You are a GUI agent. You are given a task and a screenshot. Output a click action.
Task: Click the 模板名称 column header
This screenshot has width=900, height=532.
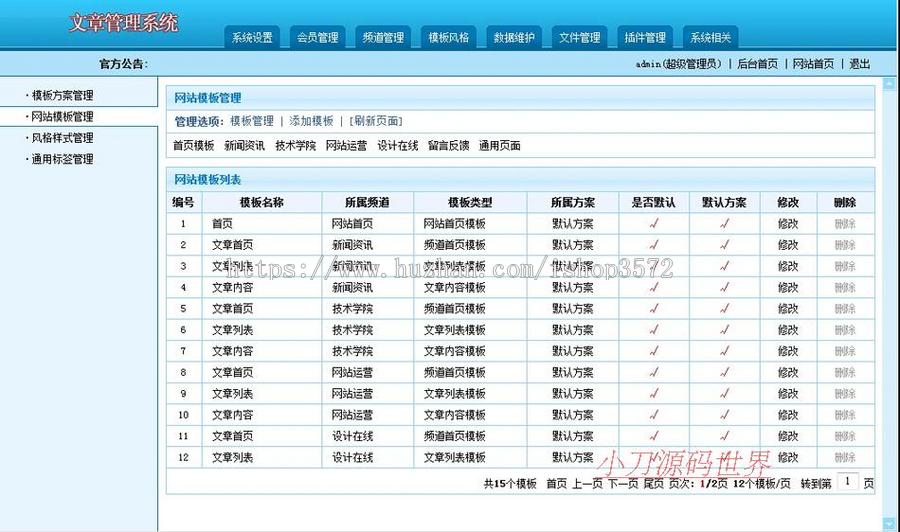262,203
